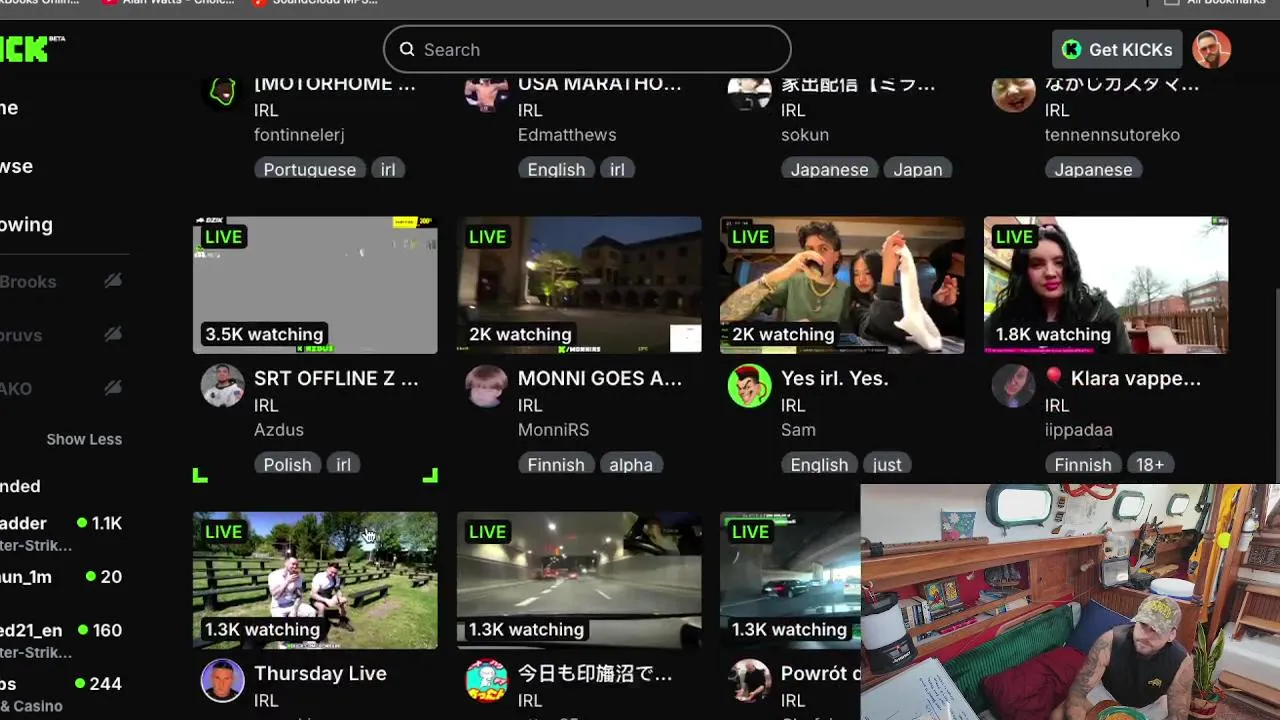Open recommended channel with 20 viewers
Viewport: 1280px width, 720px height.
pos(61,577)
